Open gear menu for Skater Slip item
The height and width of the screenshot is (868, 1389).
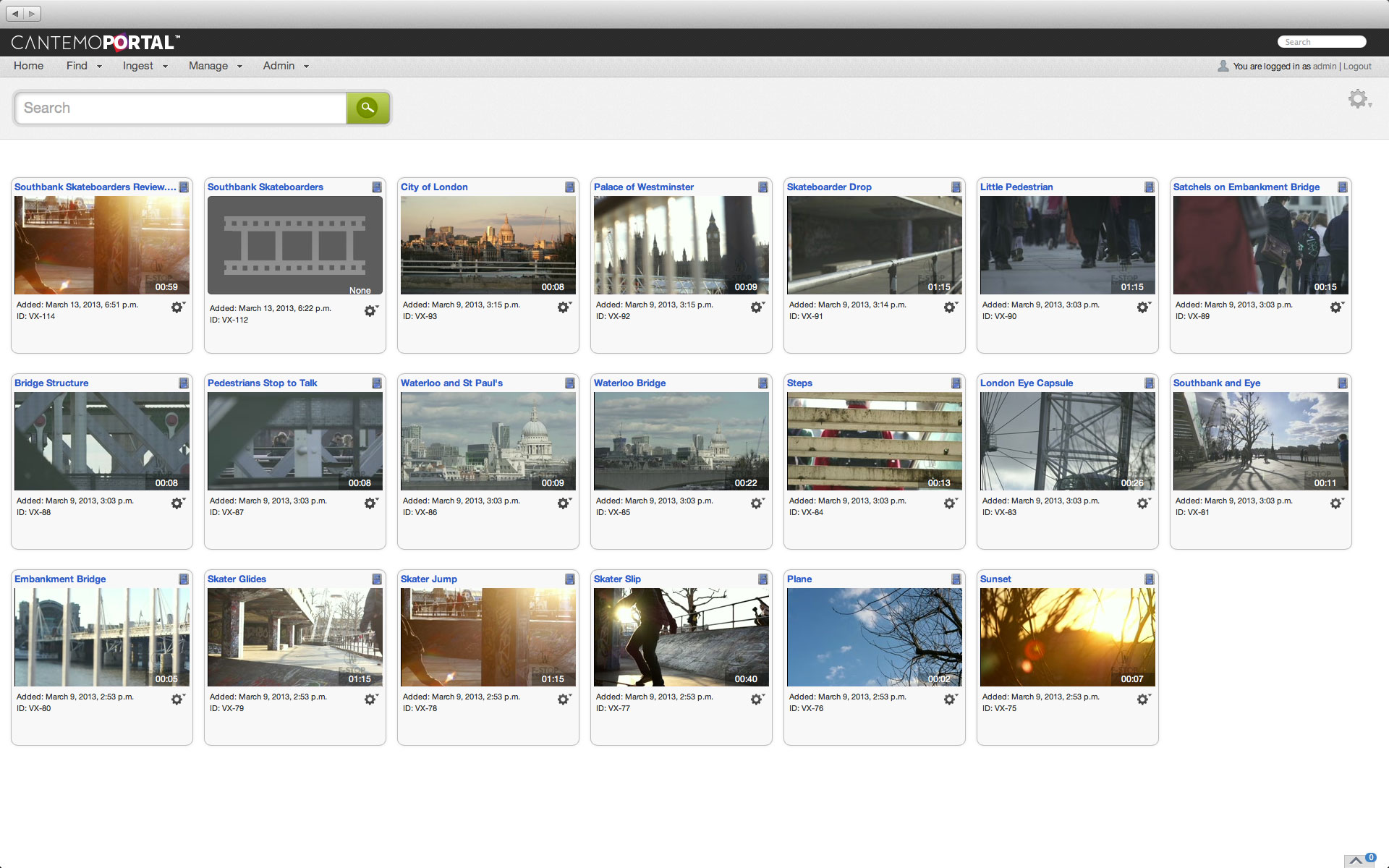tap(757, 699)
